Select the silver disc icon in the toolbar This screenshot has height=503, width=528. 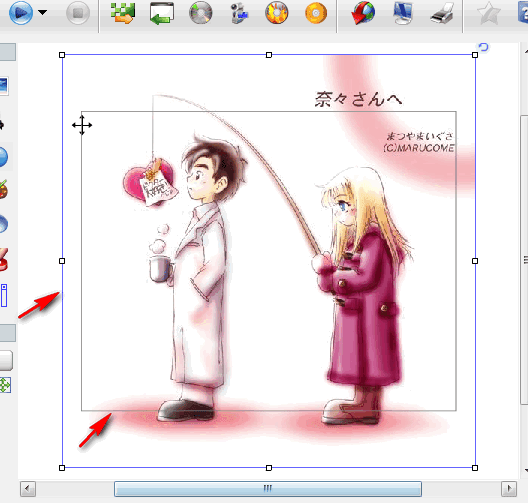click(x=201, y=13)
